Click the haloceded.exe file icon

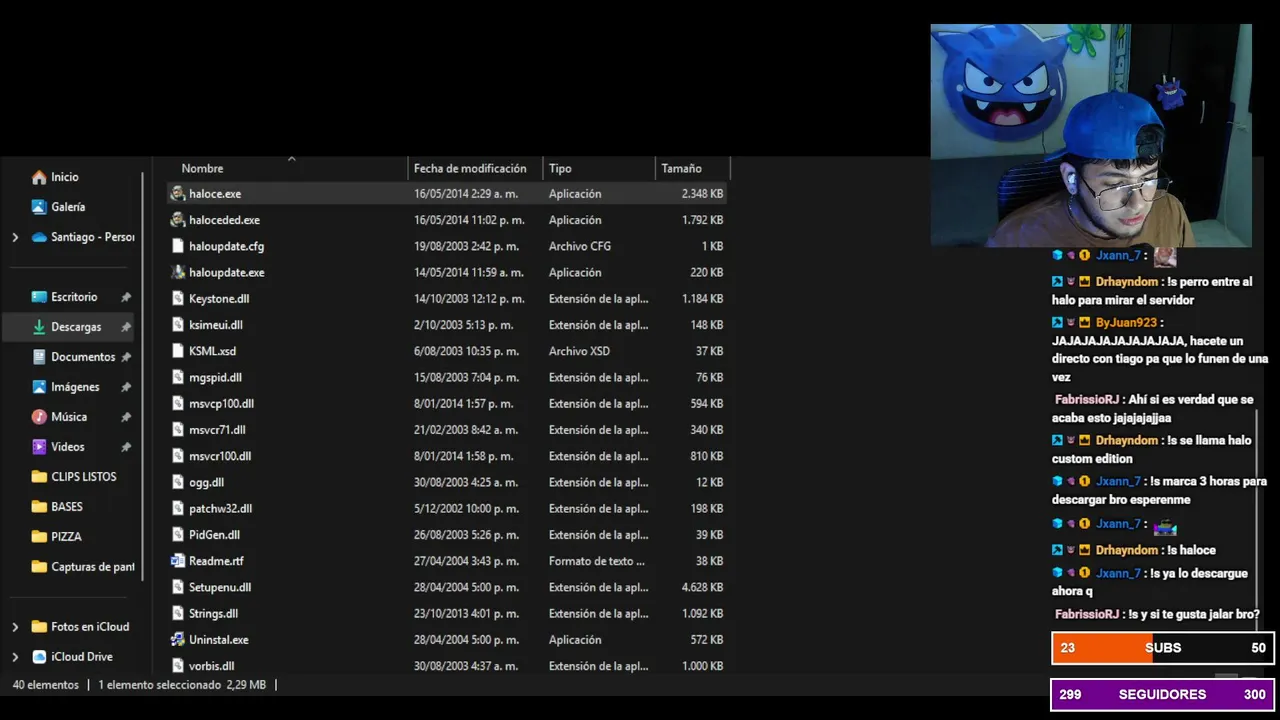coord(178,220)
